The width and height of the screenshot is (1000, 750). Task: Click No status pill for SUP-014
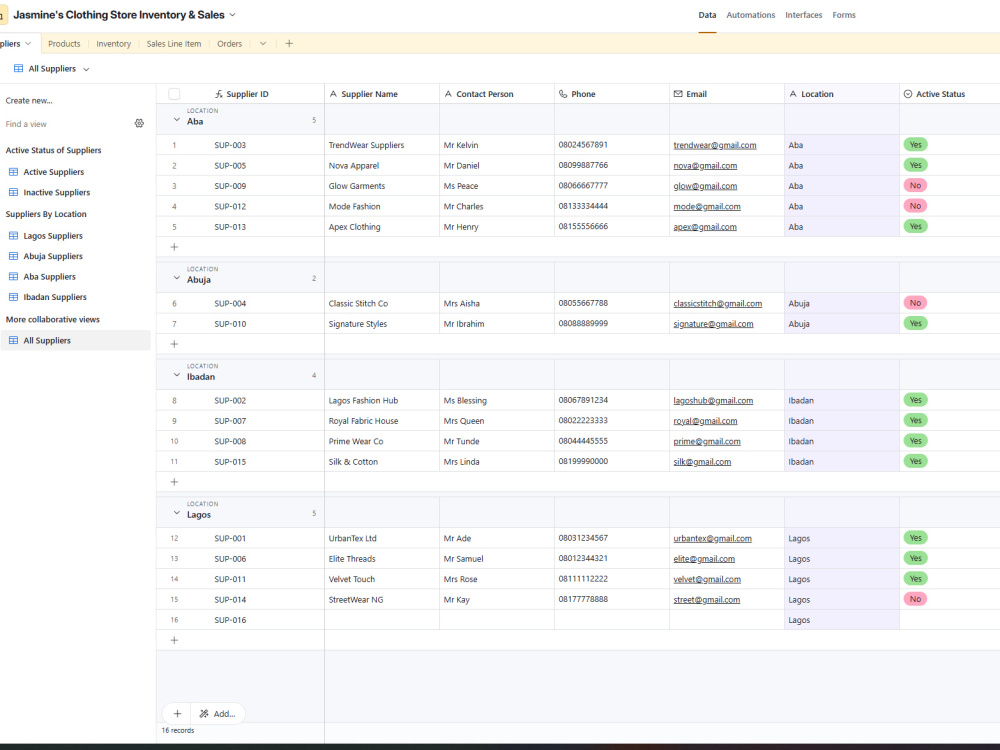[915, 599]
